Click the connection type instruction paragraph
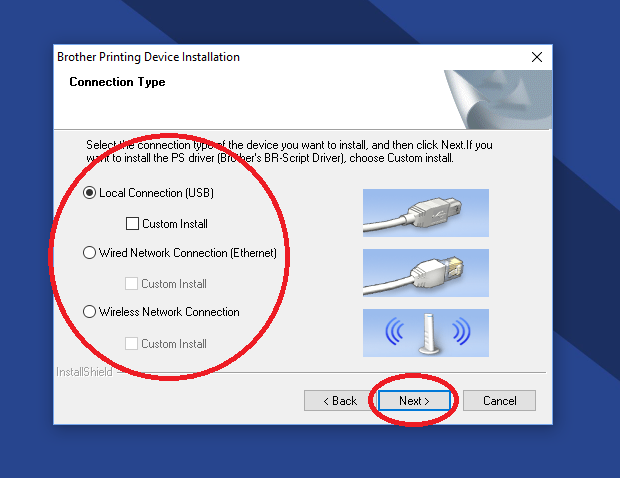 point(289,151)
